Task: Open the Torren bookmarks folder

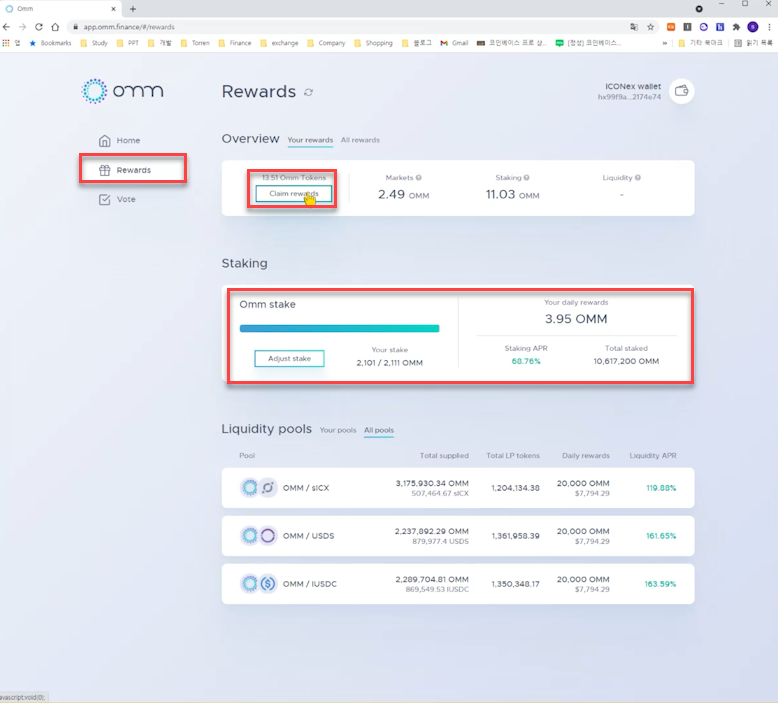Action: pos(195,43)
